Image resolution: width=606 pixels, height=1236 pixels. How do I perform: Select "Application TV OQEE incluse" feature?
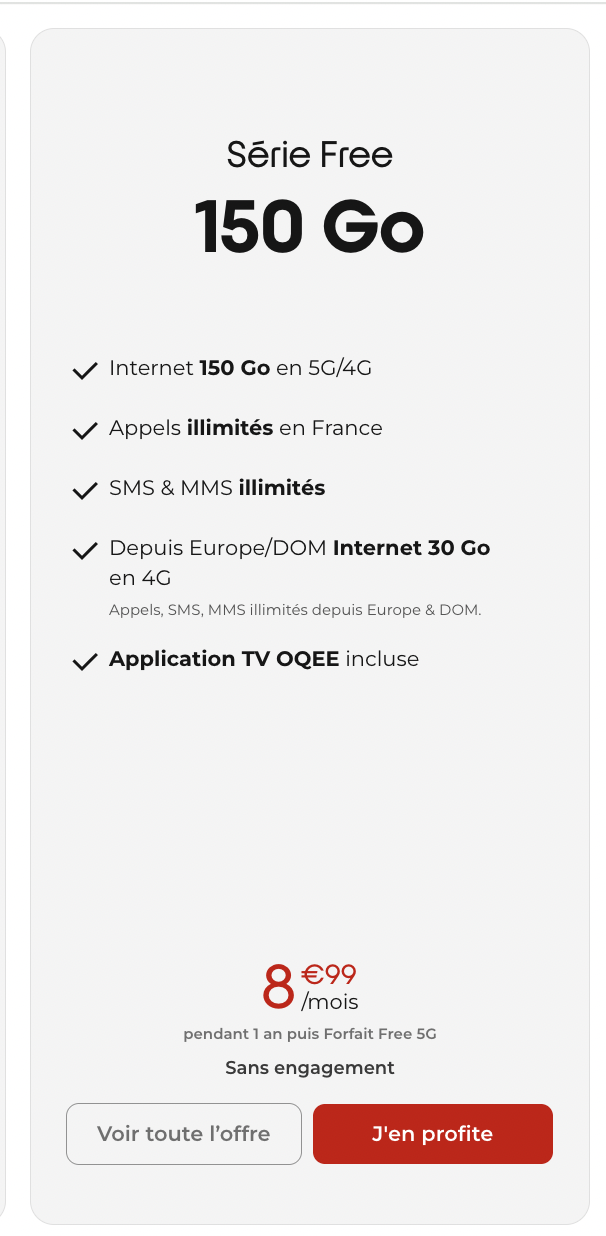264,659
